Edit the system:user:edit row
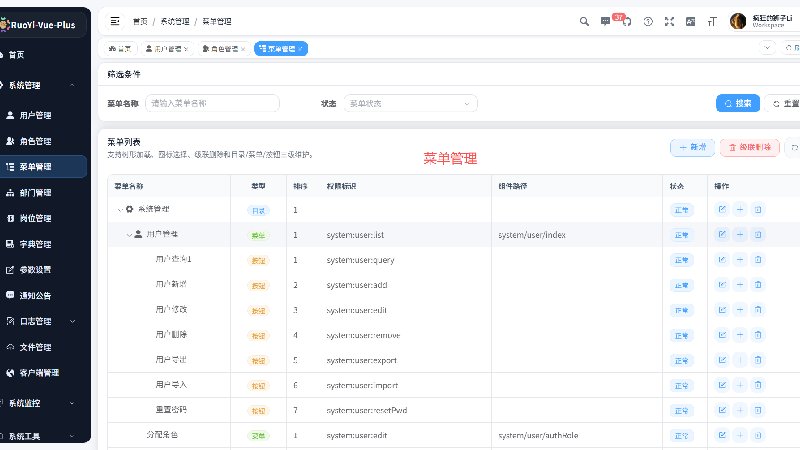Image resolution: width=800 pixels, height=450 pixels. pyautogui.click(x=722, y=310)
